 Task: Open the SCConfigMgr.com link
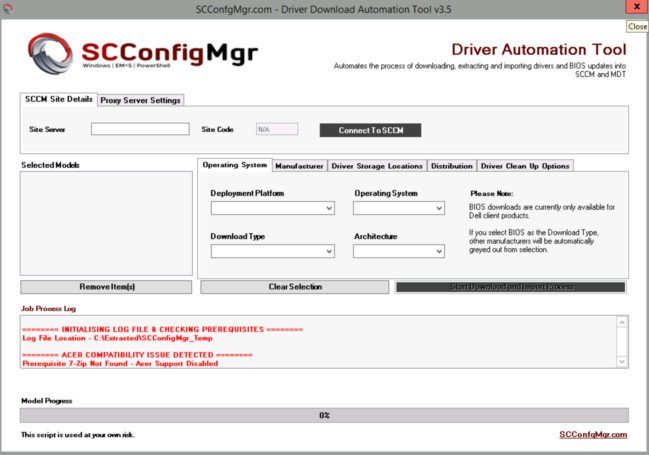point(593,434)
